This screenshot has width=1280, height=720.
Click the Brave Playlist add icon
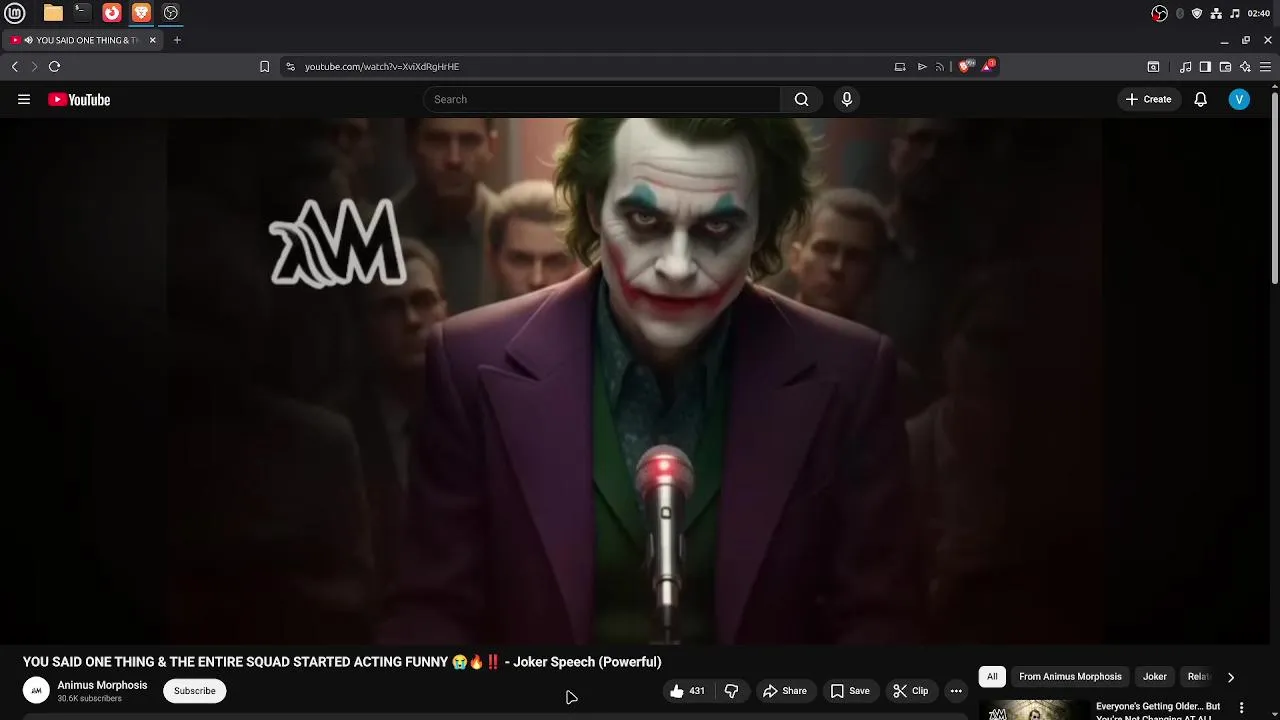pos(921,66)
